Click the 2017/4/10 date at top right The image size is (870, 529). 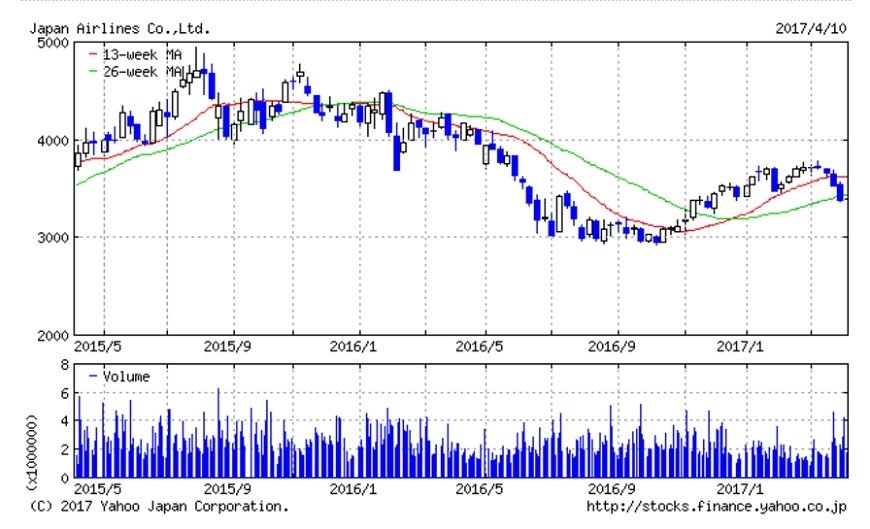click(811, 29)
